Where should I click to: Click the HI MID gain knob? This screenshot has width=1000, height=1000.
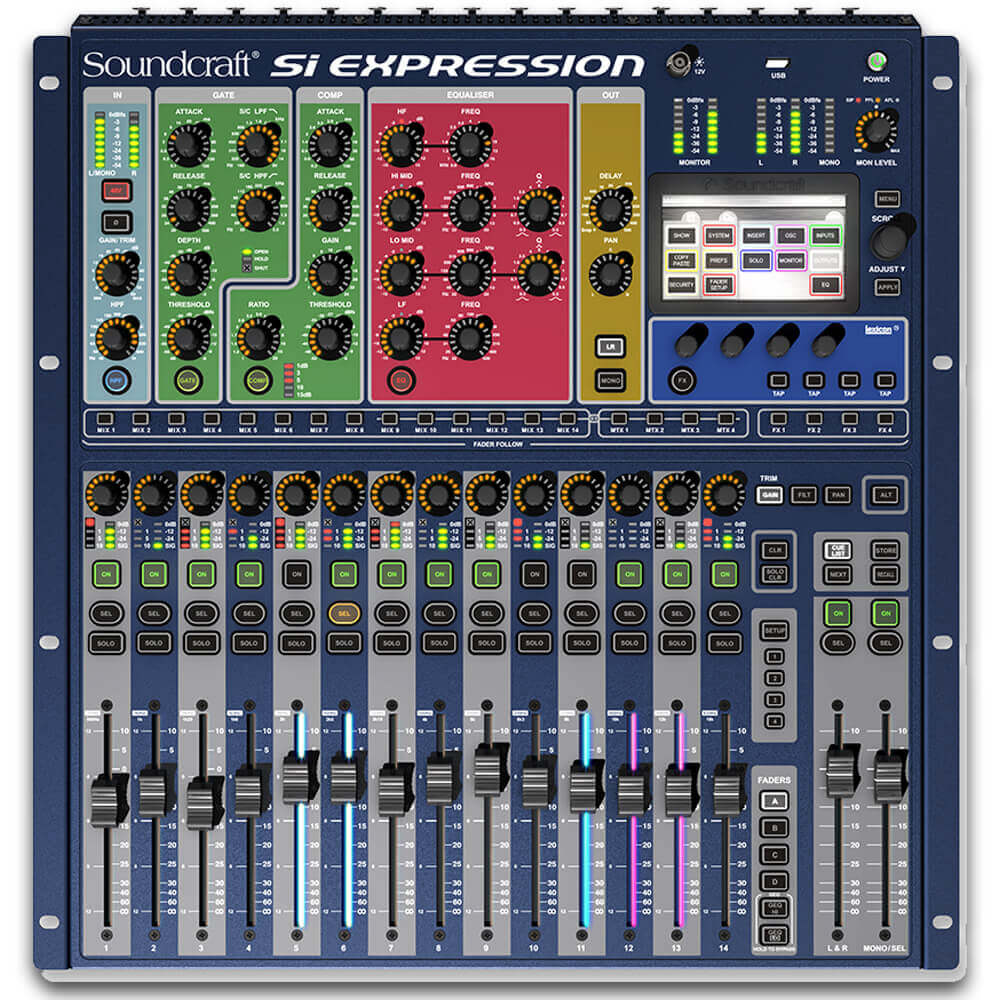401,209
